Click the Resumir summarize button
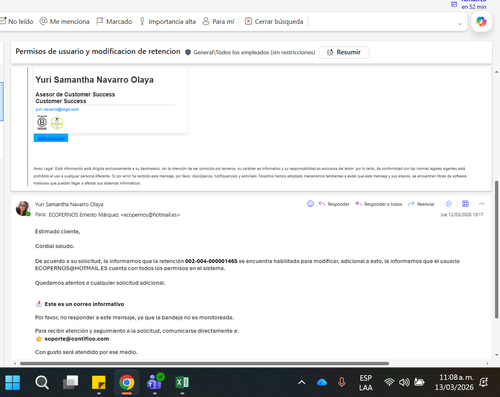Image resolution: width=500 pixels, height=397 pixels. pyautogui.click(x=344, y=52)
